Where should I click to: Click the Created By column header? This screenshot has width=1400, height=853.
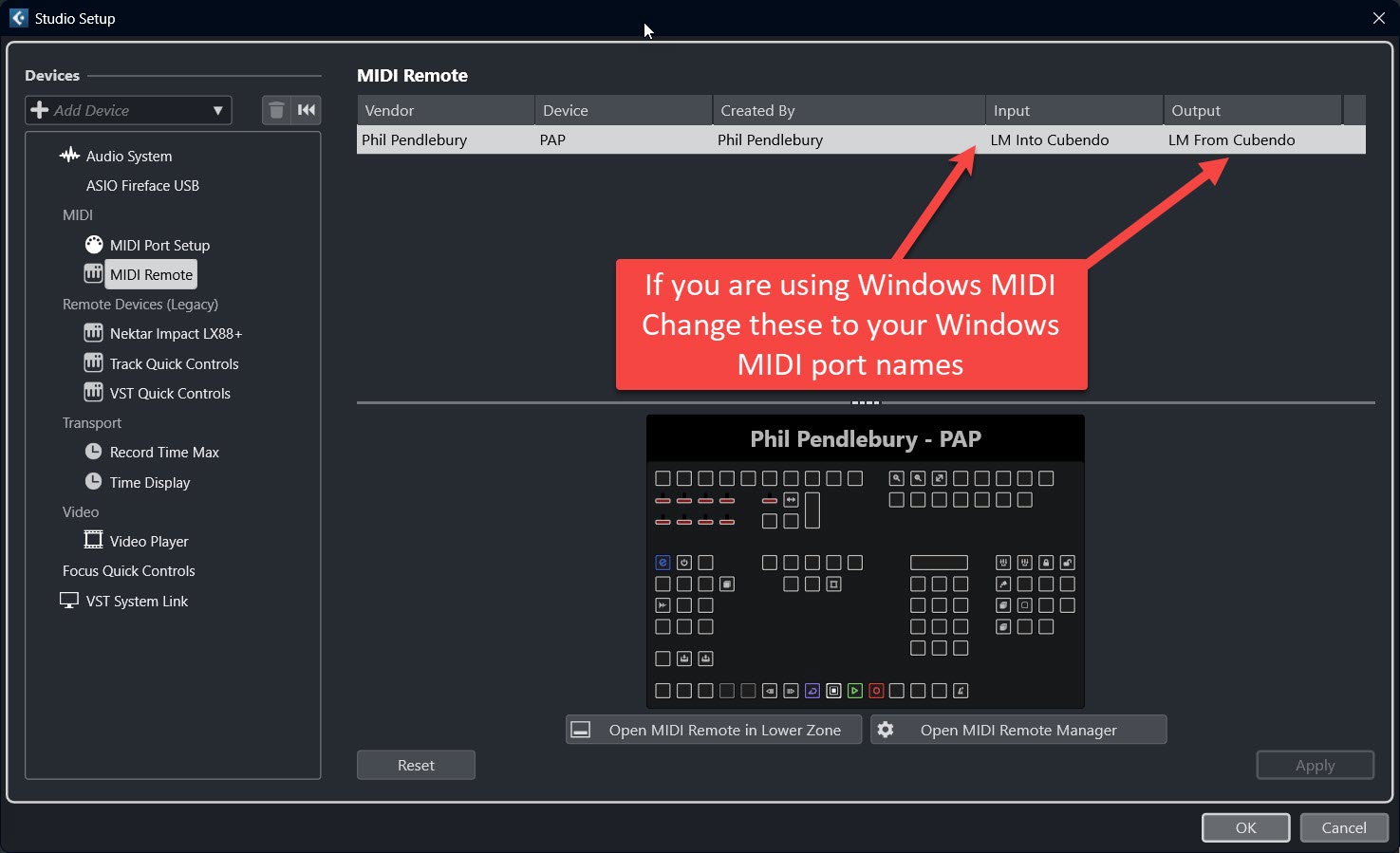(x=849, y=110)
